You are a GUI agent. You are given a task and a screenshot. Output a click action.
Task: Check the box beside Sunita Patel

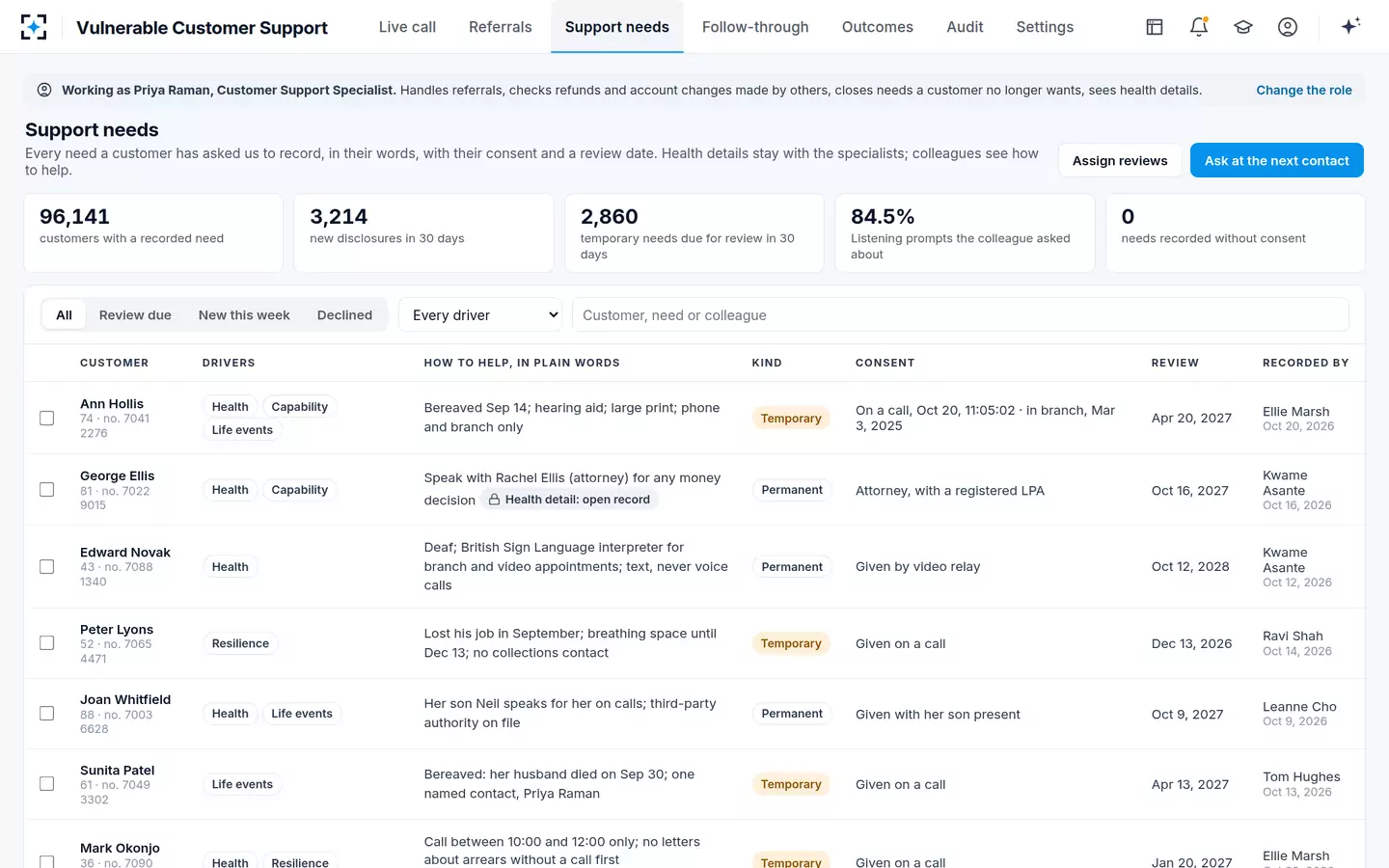click(x=46, y=784)
